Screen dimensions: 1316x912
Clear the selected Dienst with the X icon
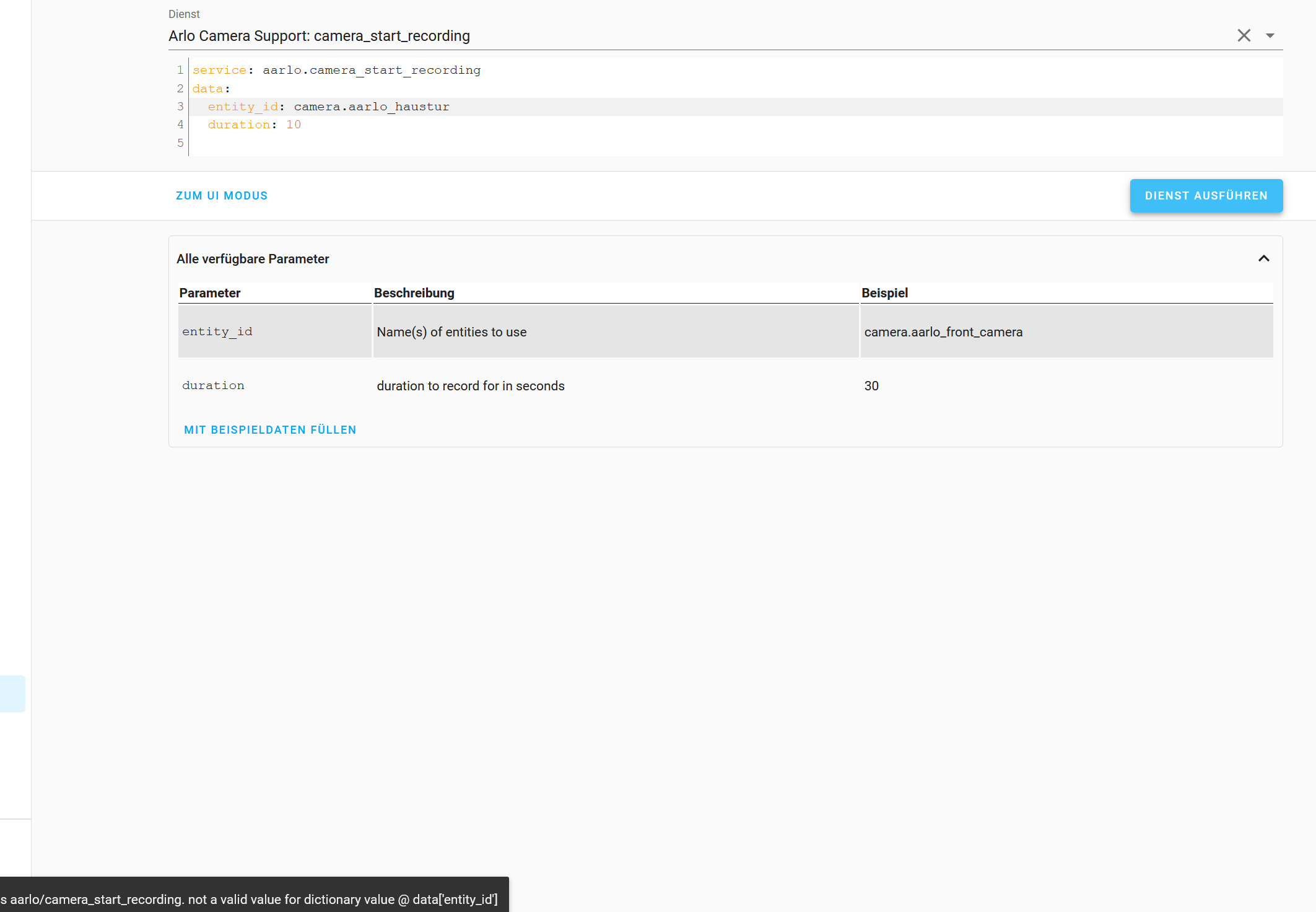click(1244, 35)
